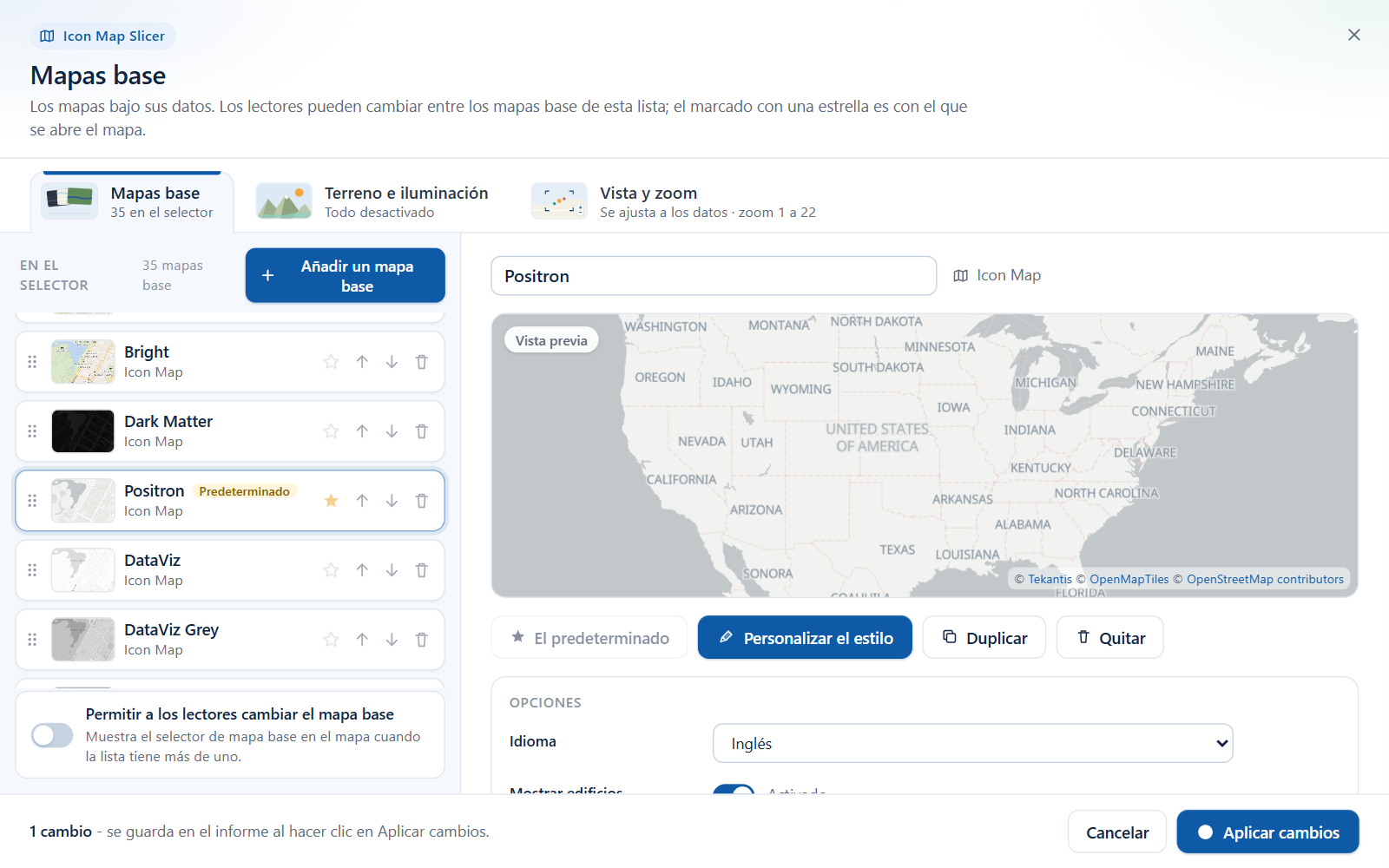1389x868 pixels.
Task: Edit the Positron name field
Action: coord(714,276)
